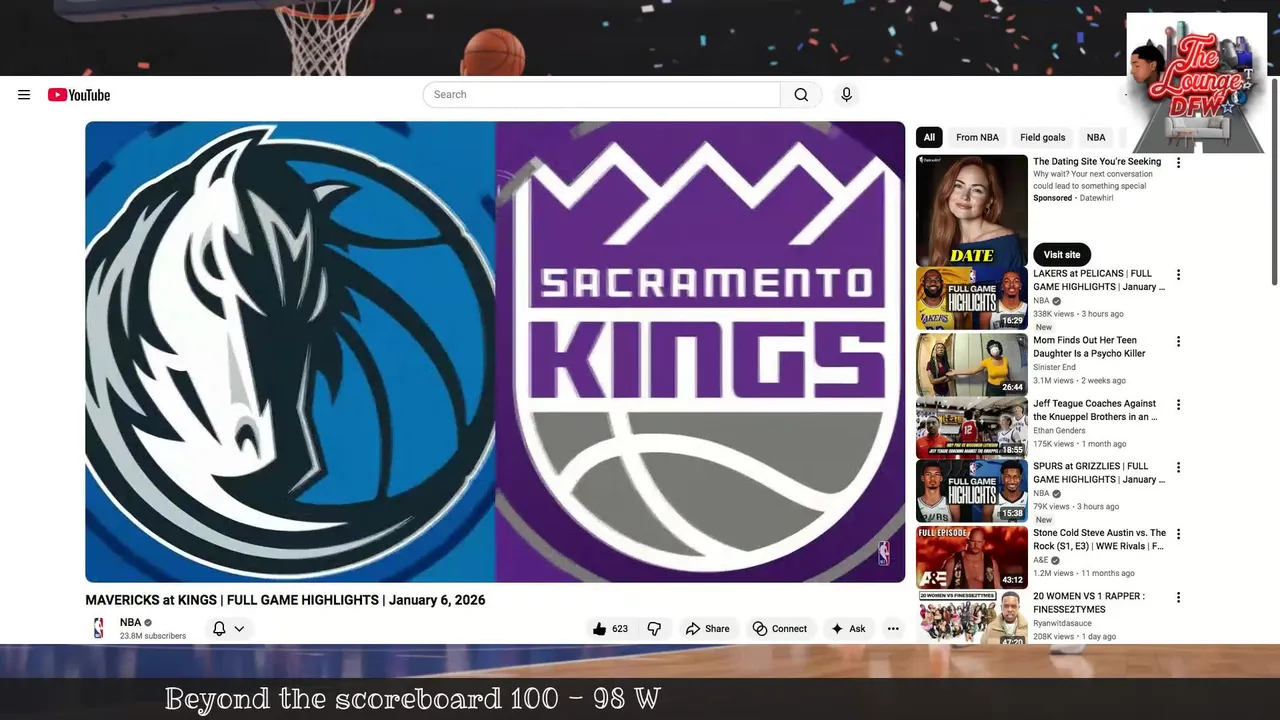Click the Ethan Genders channel name
Image resolution: width=1280 pixels, height=720 pixels.
(x=1059, y=430)
